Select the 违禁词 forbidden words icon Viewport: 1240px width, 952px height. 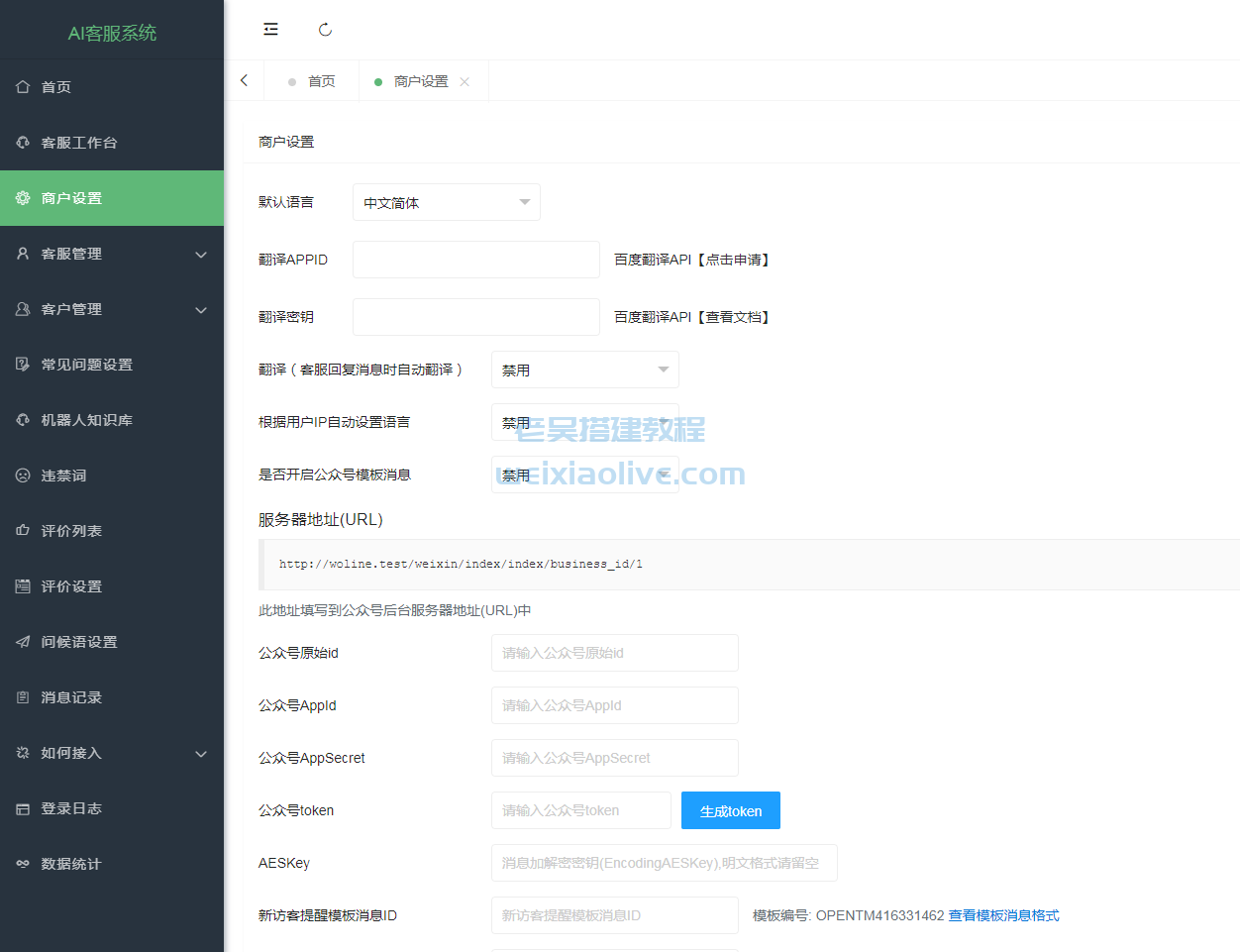click(22, 476)
